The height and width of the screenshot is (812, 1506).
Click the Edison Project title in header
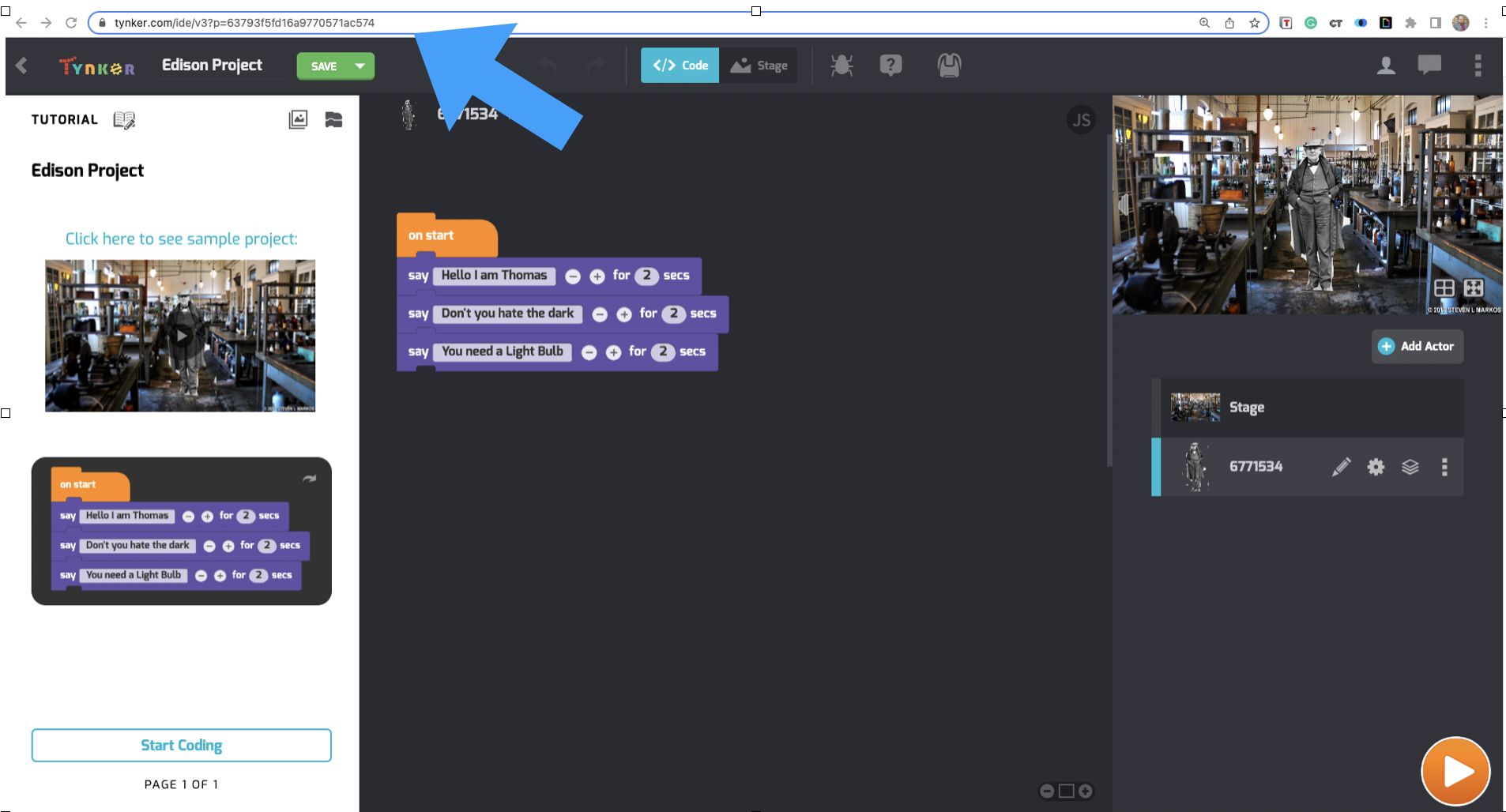click(x=212, y=65)
